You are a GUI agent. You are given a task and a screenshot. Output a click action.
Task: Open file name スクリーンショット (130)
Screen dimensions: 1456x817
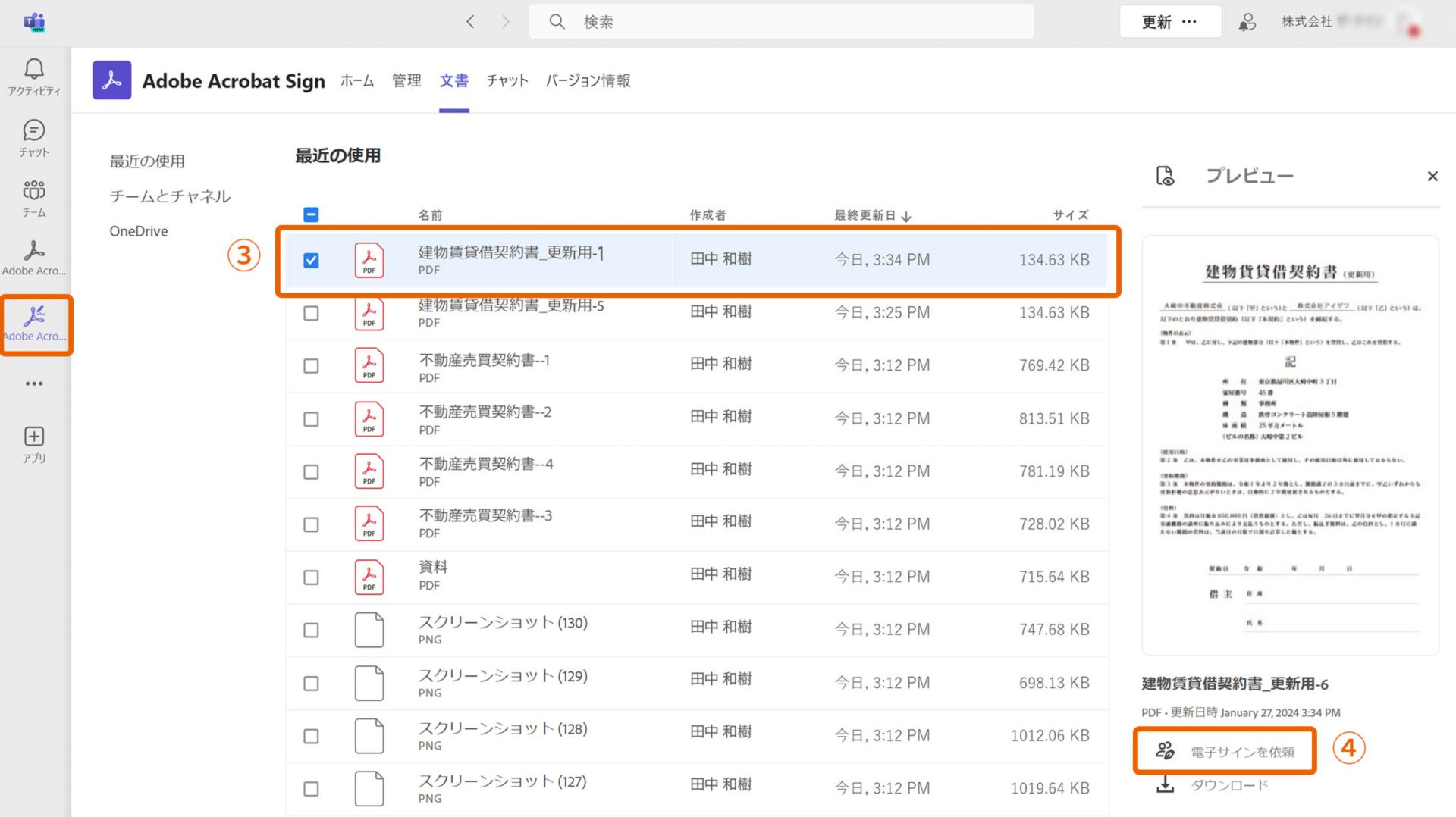coord(504,623)
